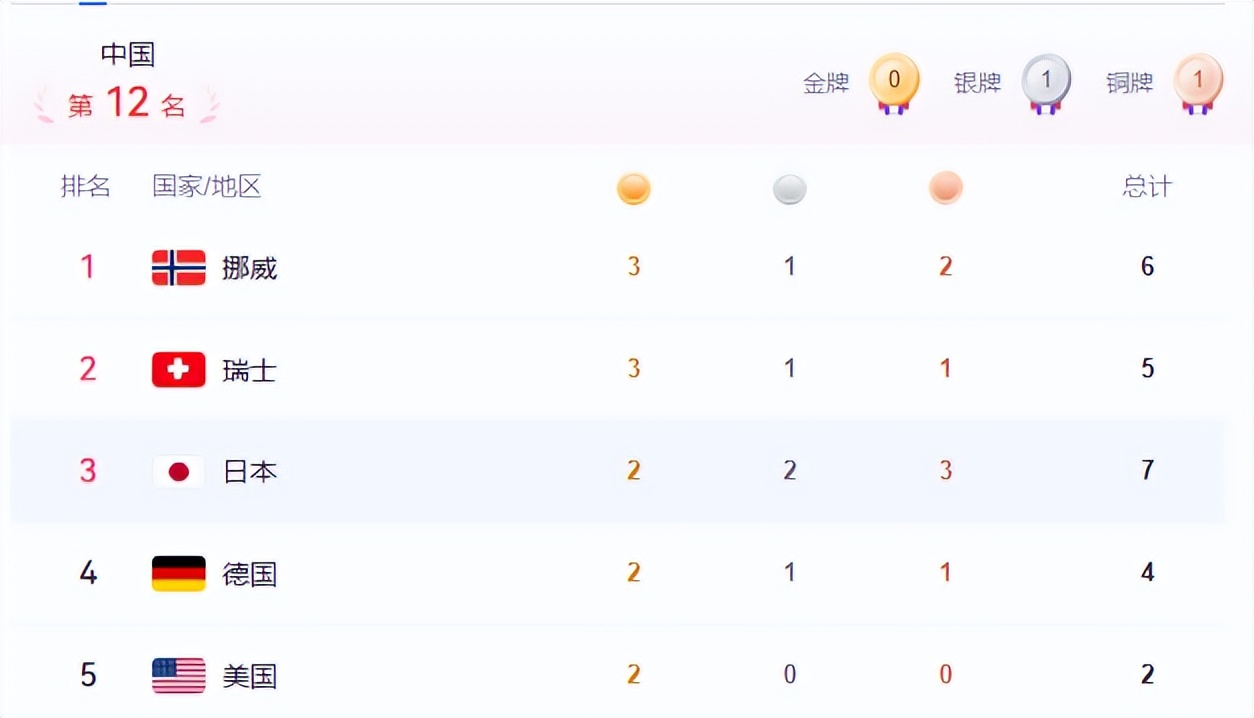
Task: Click the 国家/地区 column header
Action: 207,186
